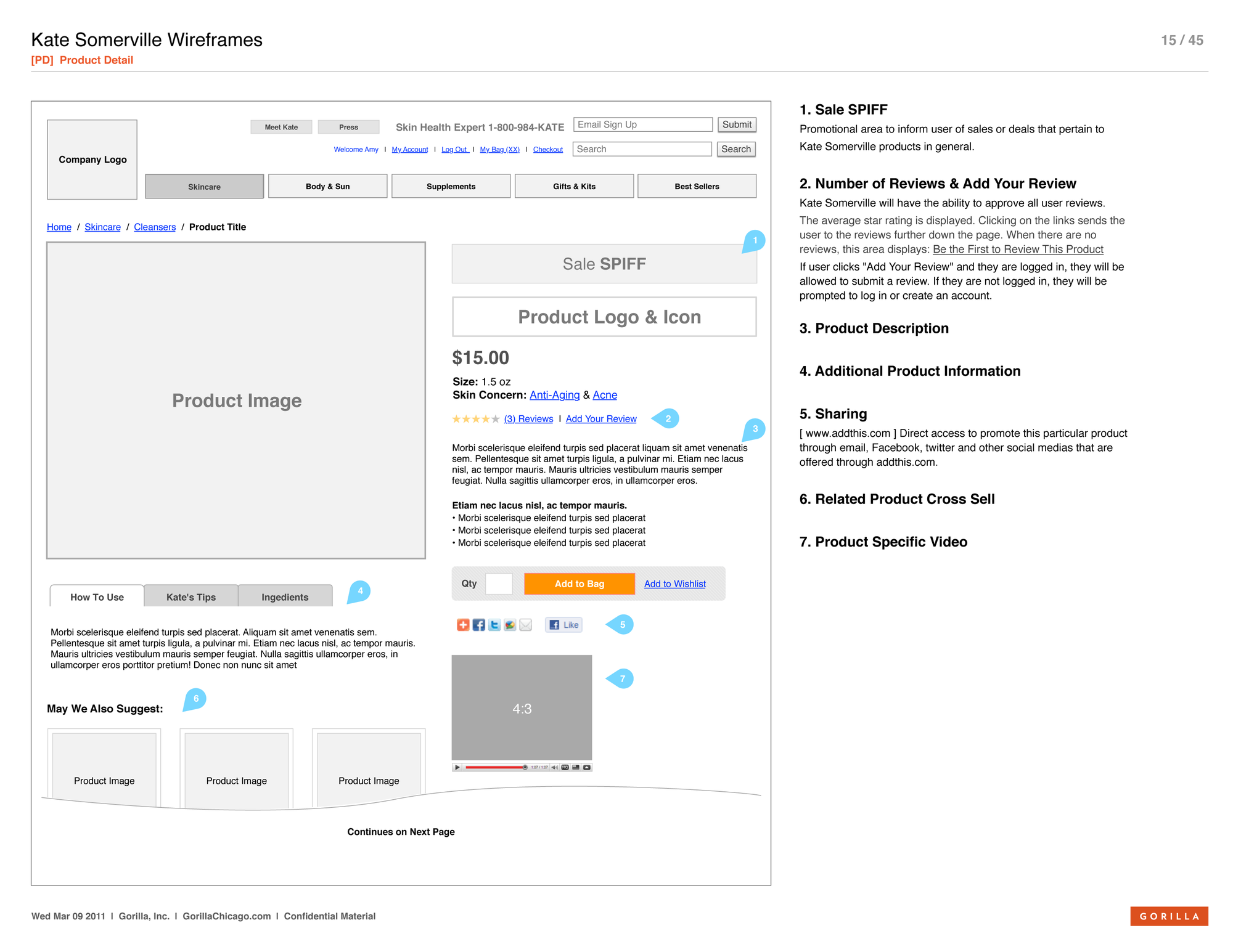1233x952 pixels.
Task: Focus the Email Sign Up field
Action: (x=643, y=124)
